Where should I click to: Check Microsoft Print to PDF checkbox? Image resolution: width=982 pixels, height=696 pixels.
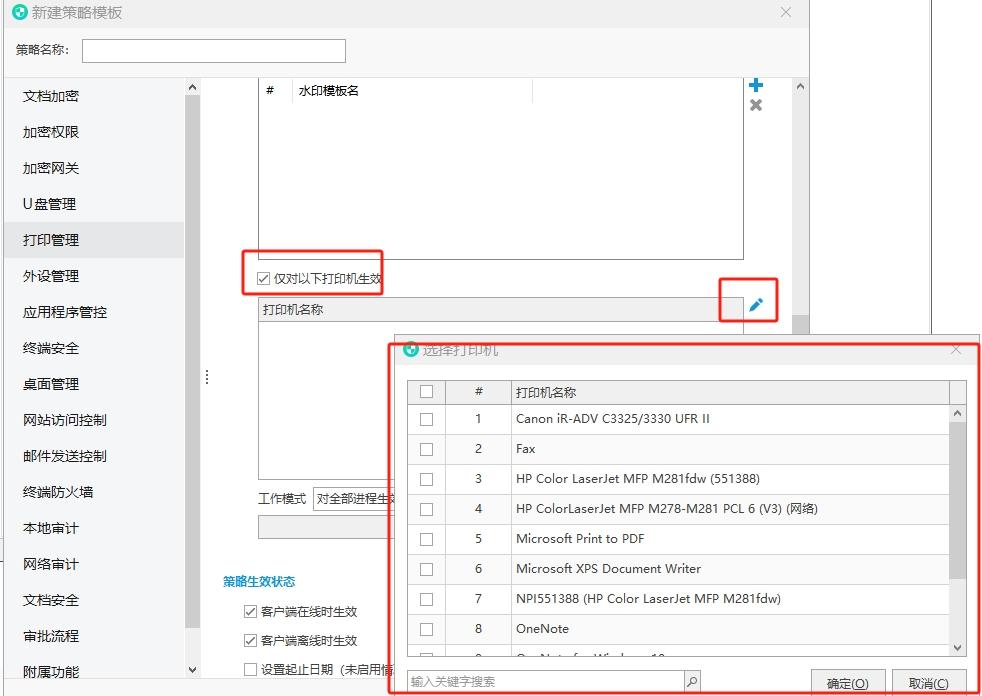click(426, 539)
